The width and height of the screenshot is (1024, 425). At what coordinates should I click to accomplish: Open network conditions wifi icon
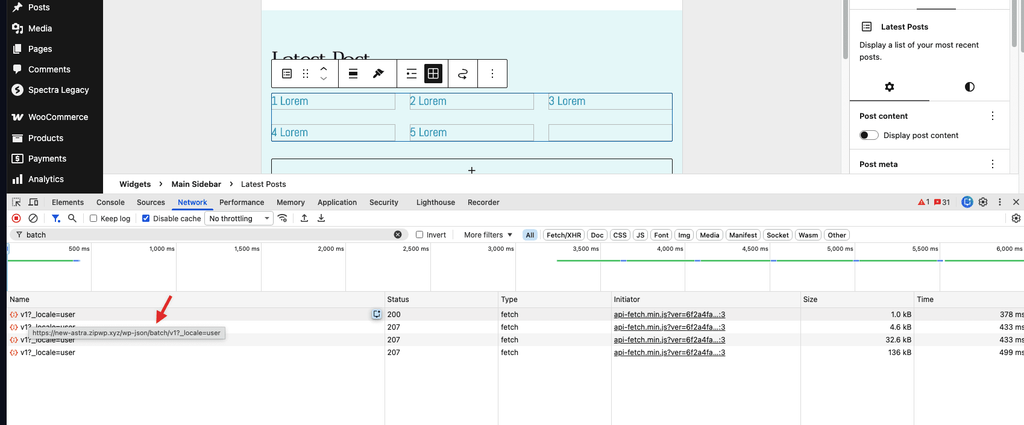pos(282,218)
